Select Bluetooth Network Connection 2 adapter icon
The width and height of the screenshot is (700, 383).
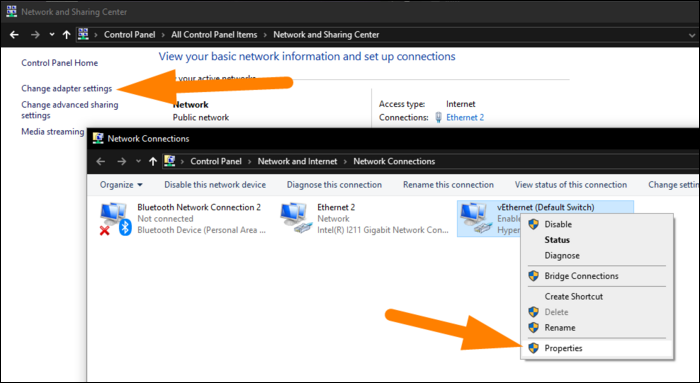115,219
